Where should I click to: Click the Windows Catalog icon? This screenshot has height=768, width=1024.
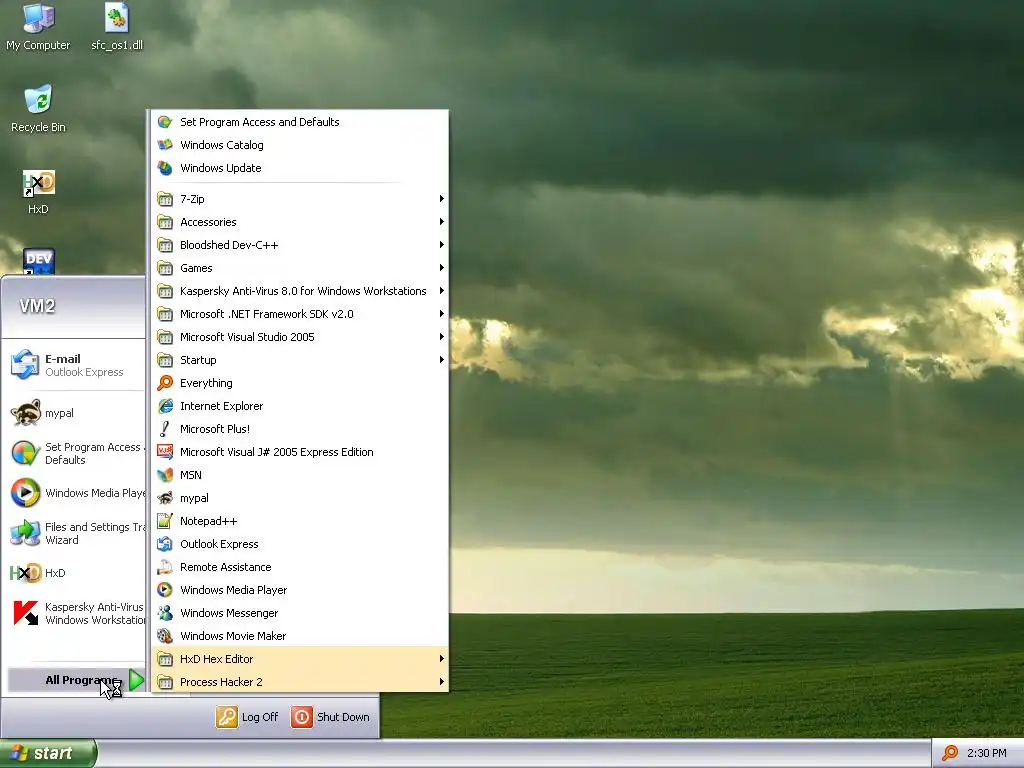(x=165, y=145)
